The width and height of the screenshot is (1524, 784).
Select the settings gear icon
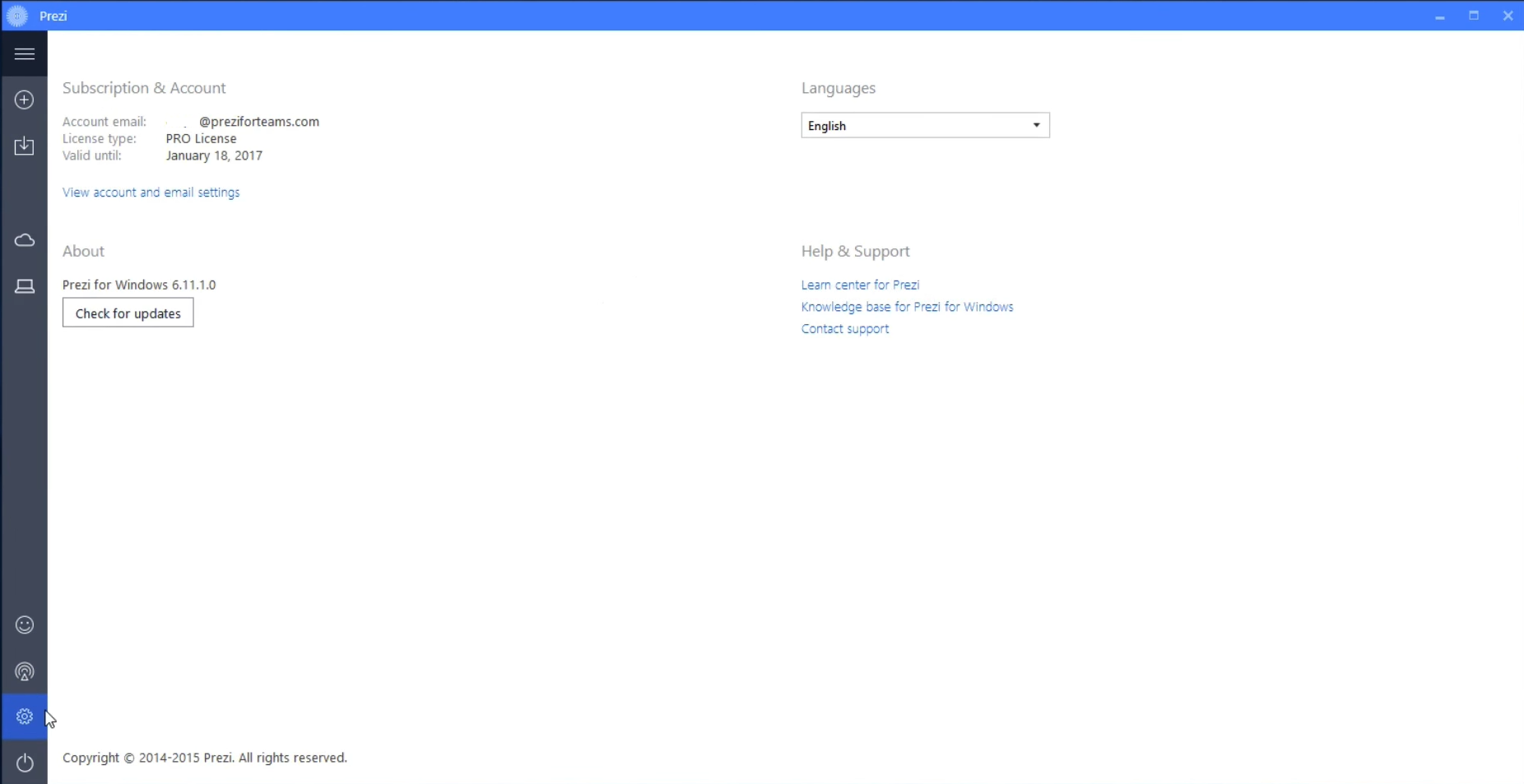coord(25,717)
